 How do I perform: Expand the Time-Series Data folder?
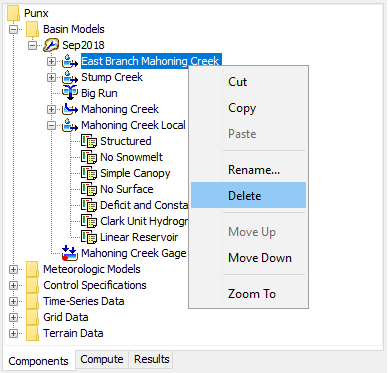coord(13,301)
